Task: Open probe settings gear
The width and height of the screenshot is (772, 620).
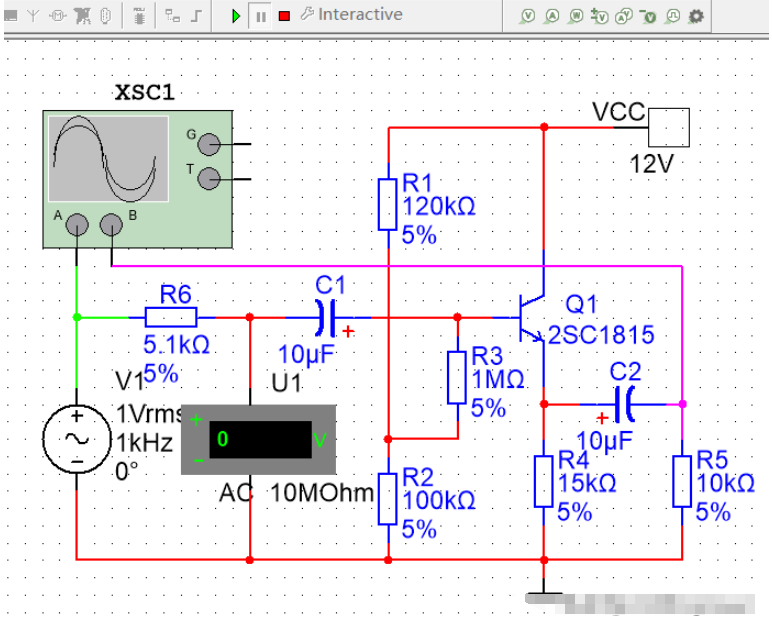Action: click(696, 16)
